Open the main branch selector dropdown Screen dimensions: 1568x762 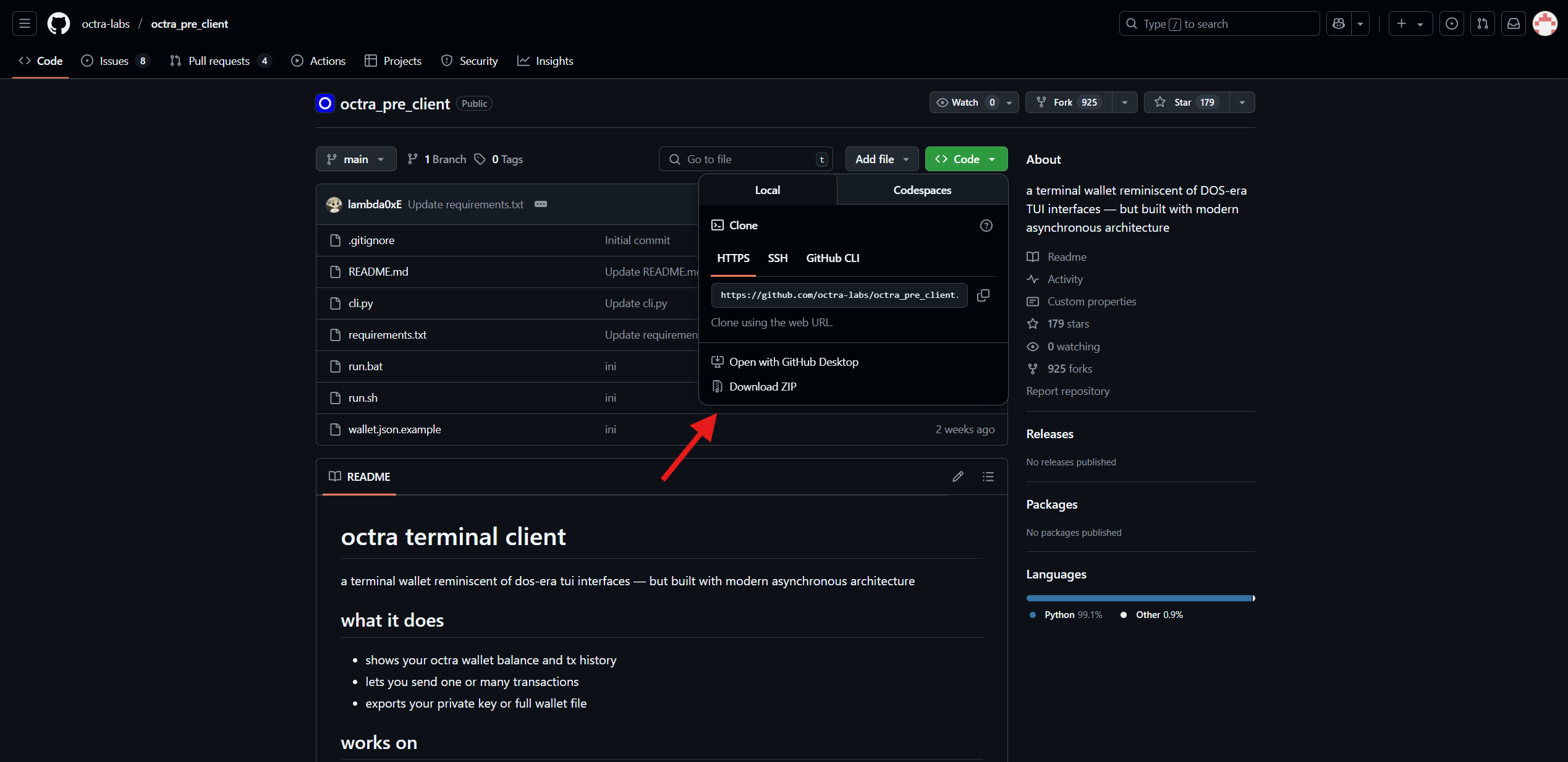tap(356, 159)
